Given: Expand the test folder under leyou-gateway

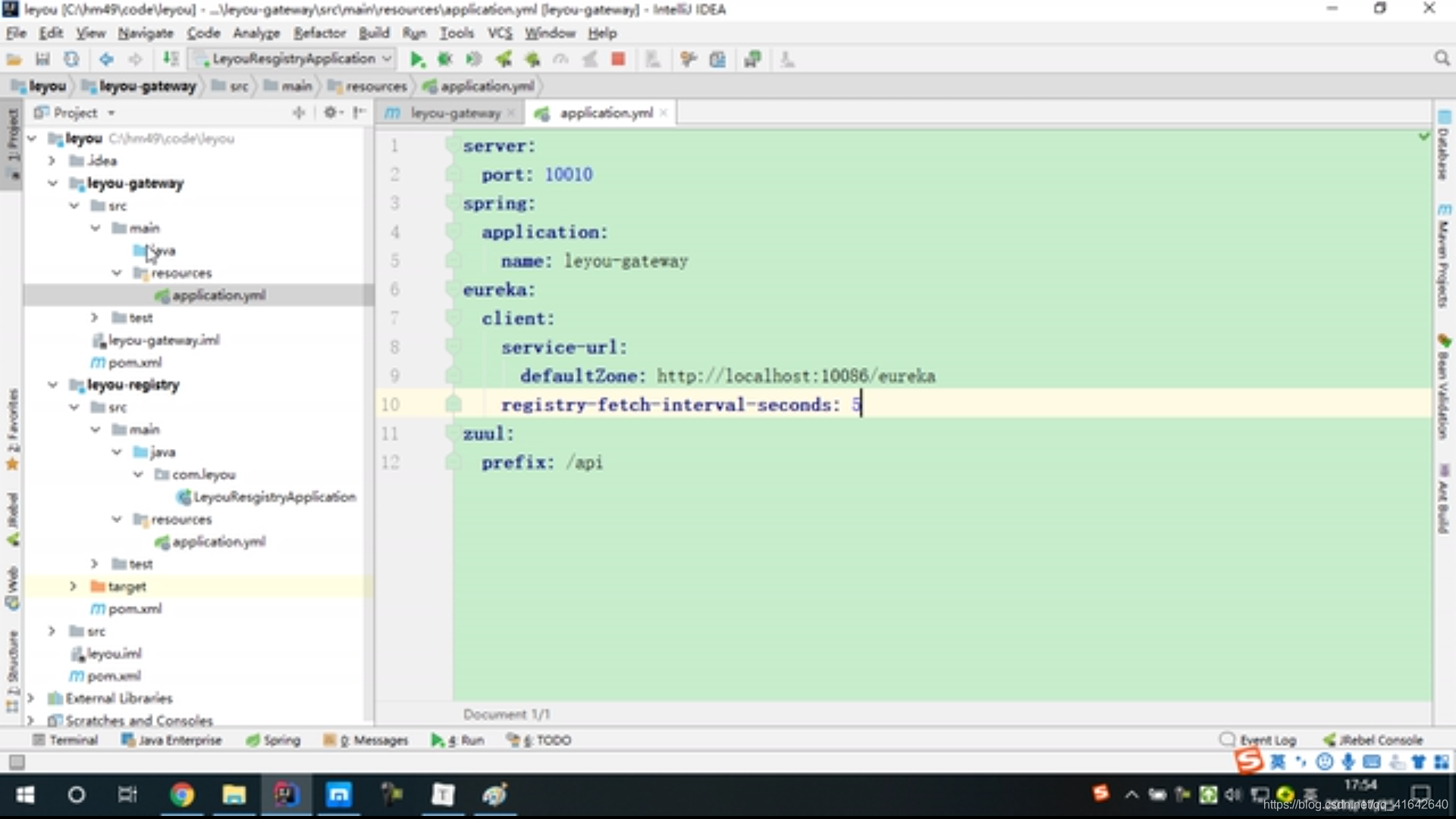Looking at the screenshot, I should (x=94, y=318).
